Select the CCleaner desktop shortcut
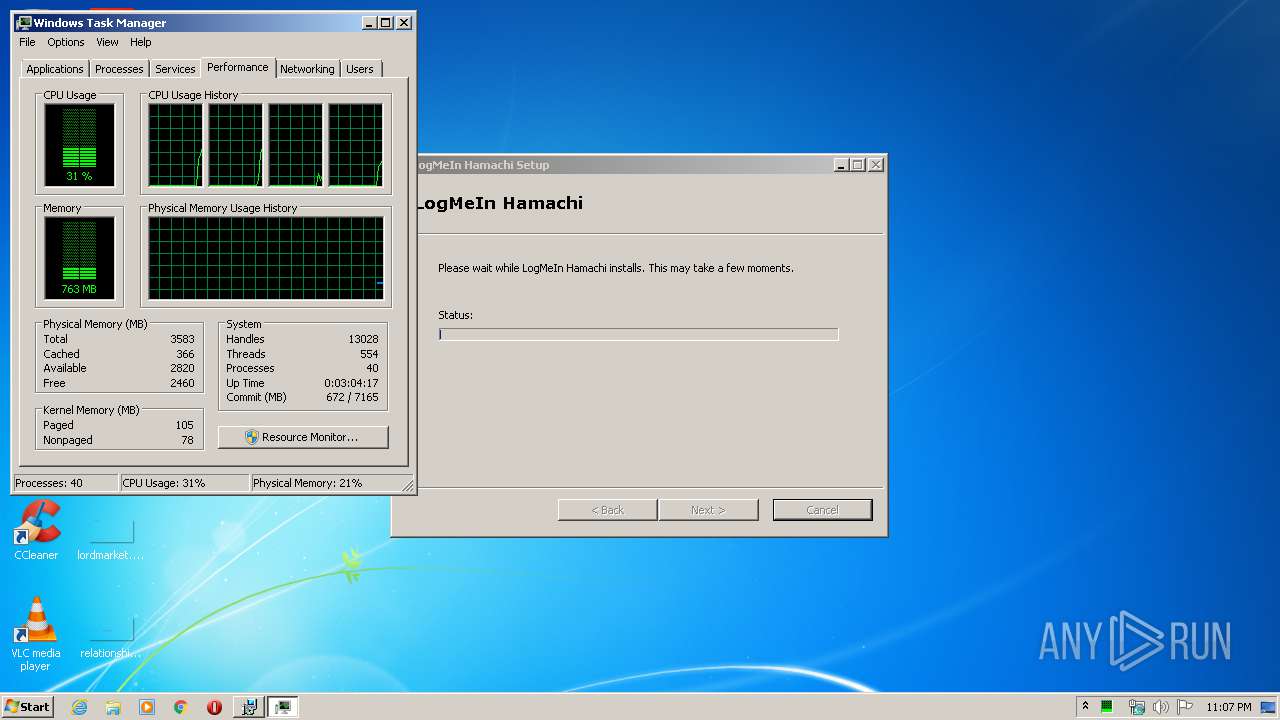Screen dimensions: 1280x720 coord(36,530)
